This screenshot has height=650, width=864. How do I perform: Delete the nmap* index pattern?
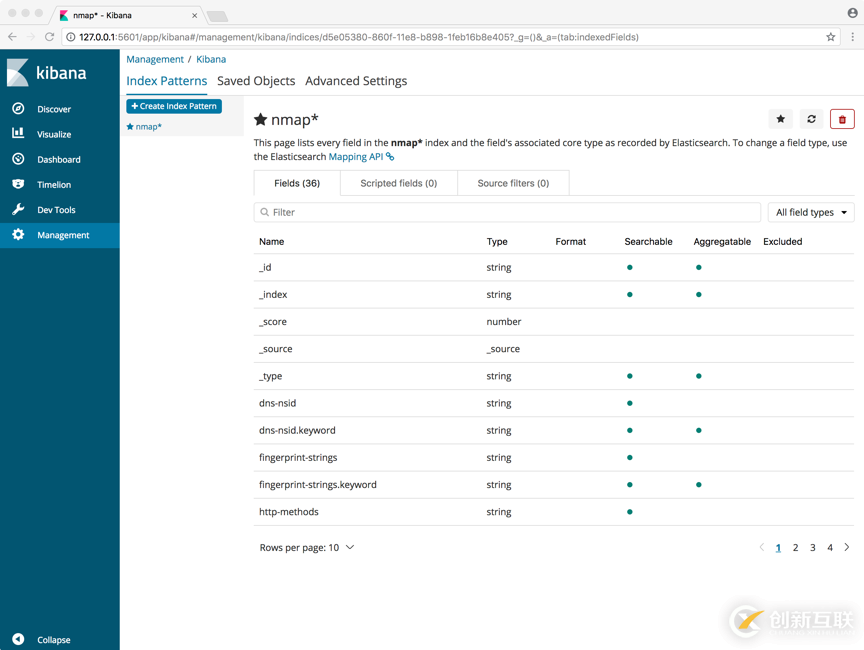pos(842,119)
